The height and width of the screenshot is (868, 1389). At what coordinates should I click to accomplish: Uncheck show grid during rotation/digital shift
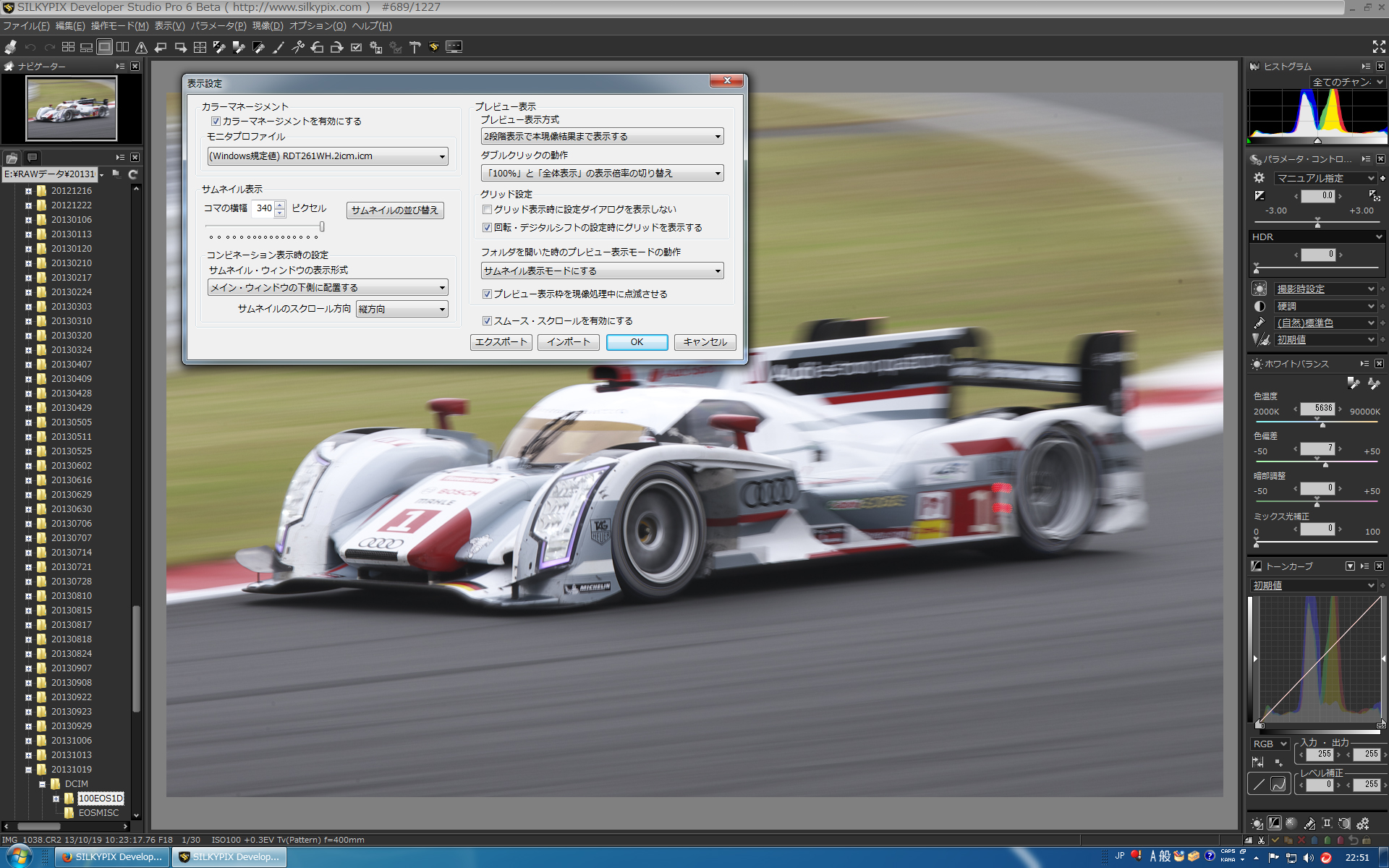pos(487,228)
